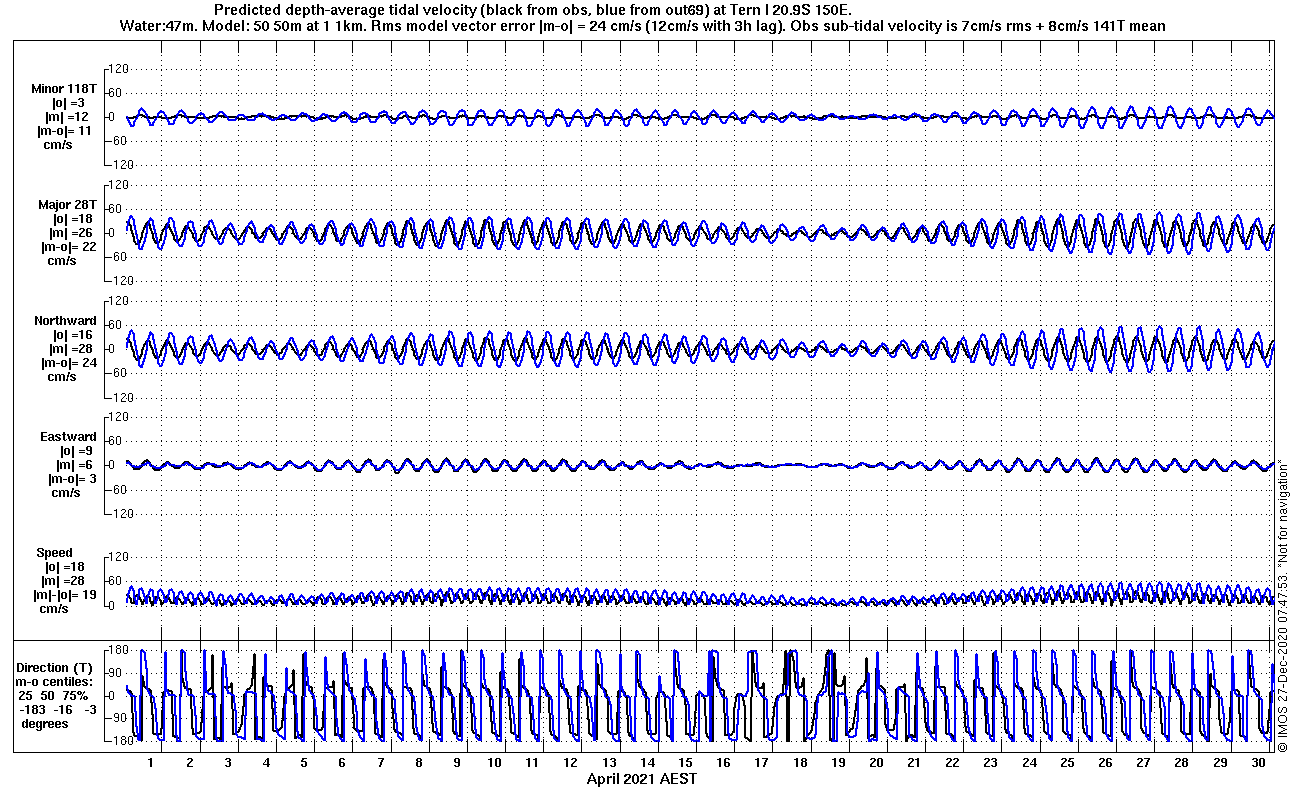Select the "Minor 118T" panel label
1300x800 pixels.
[64, 89]
